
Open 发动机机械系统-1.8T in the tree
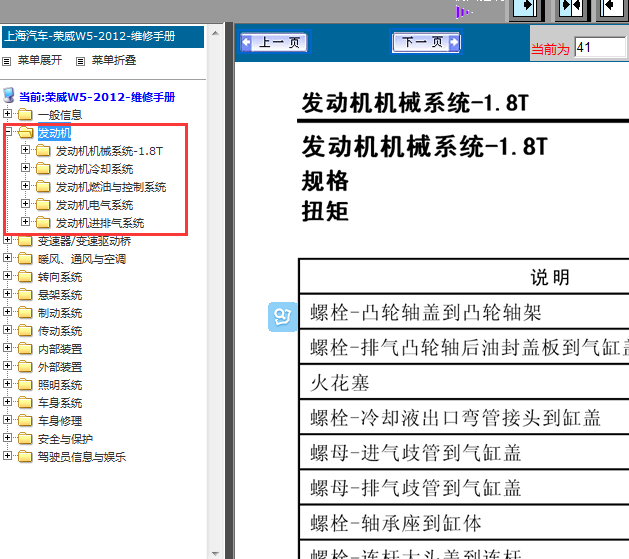[109, 151]
